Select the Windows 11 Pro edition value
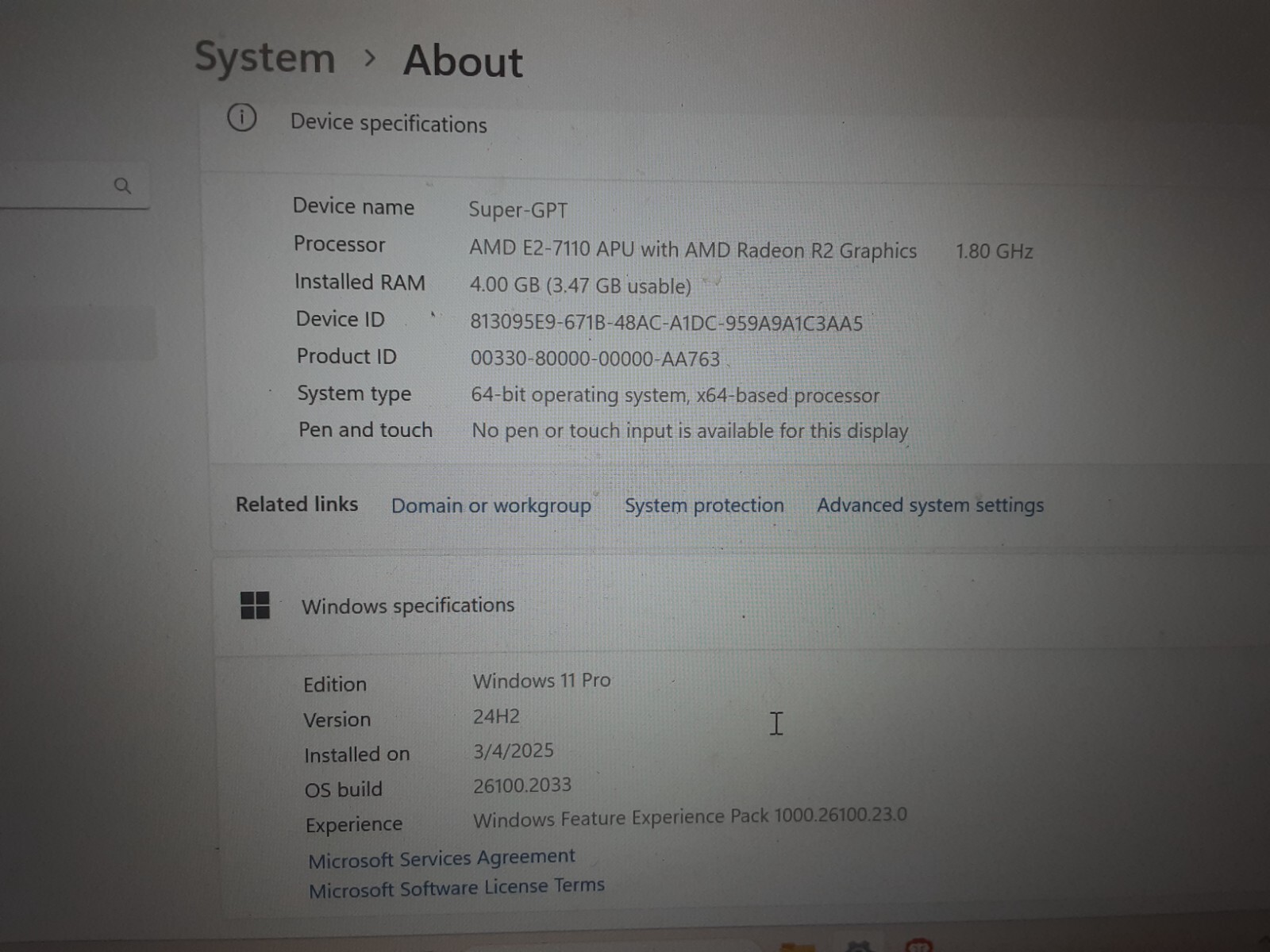The width and height of the screenshot is (1270, 952). [x=541, y=681]
